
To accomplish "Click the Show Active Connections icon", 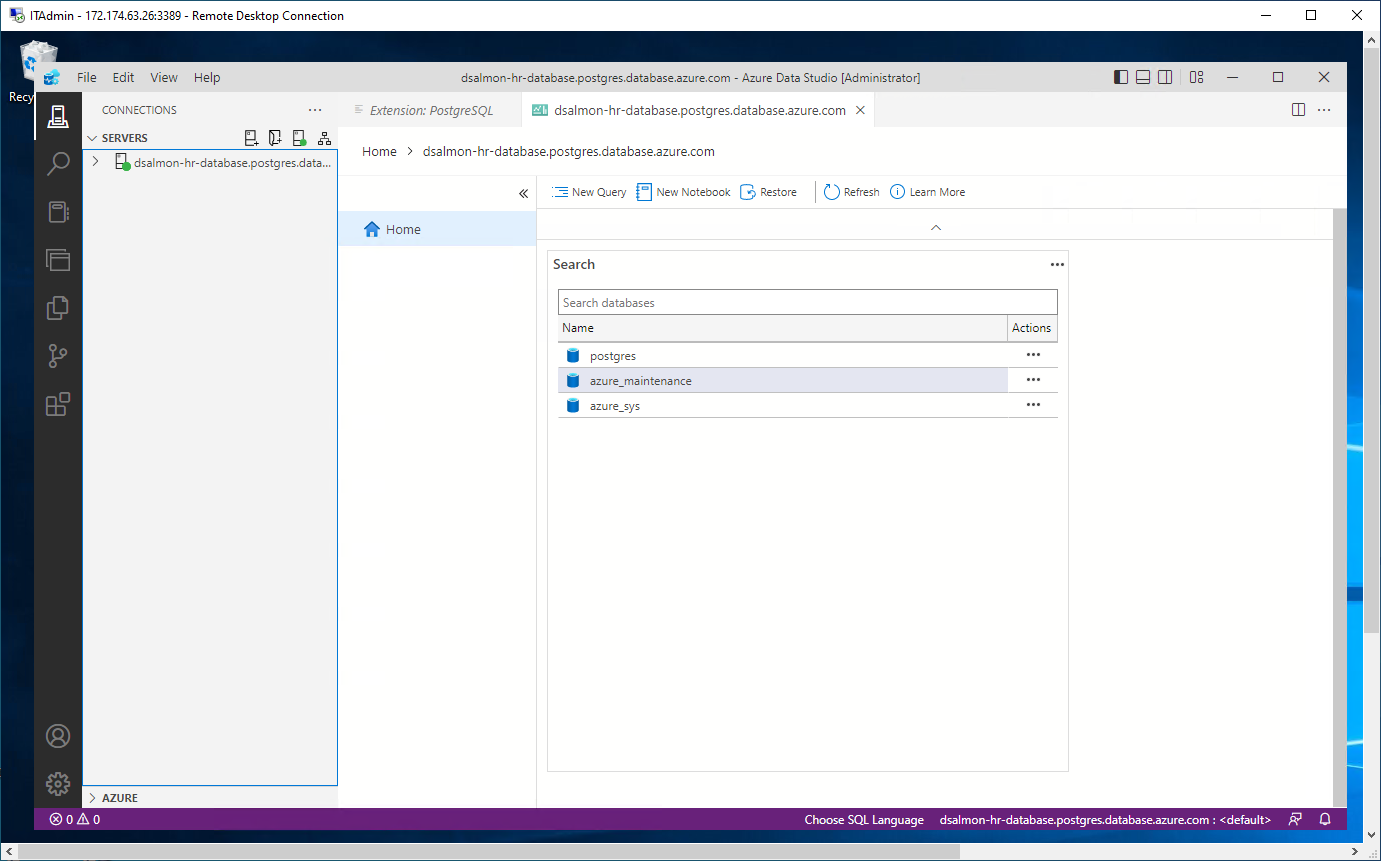I will point(299,138).
